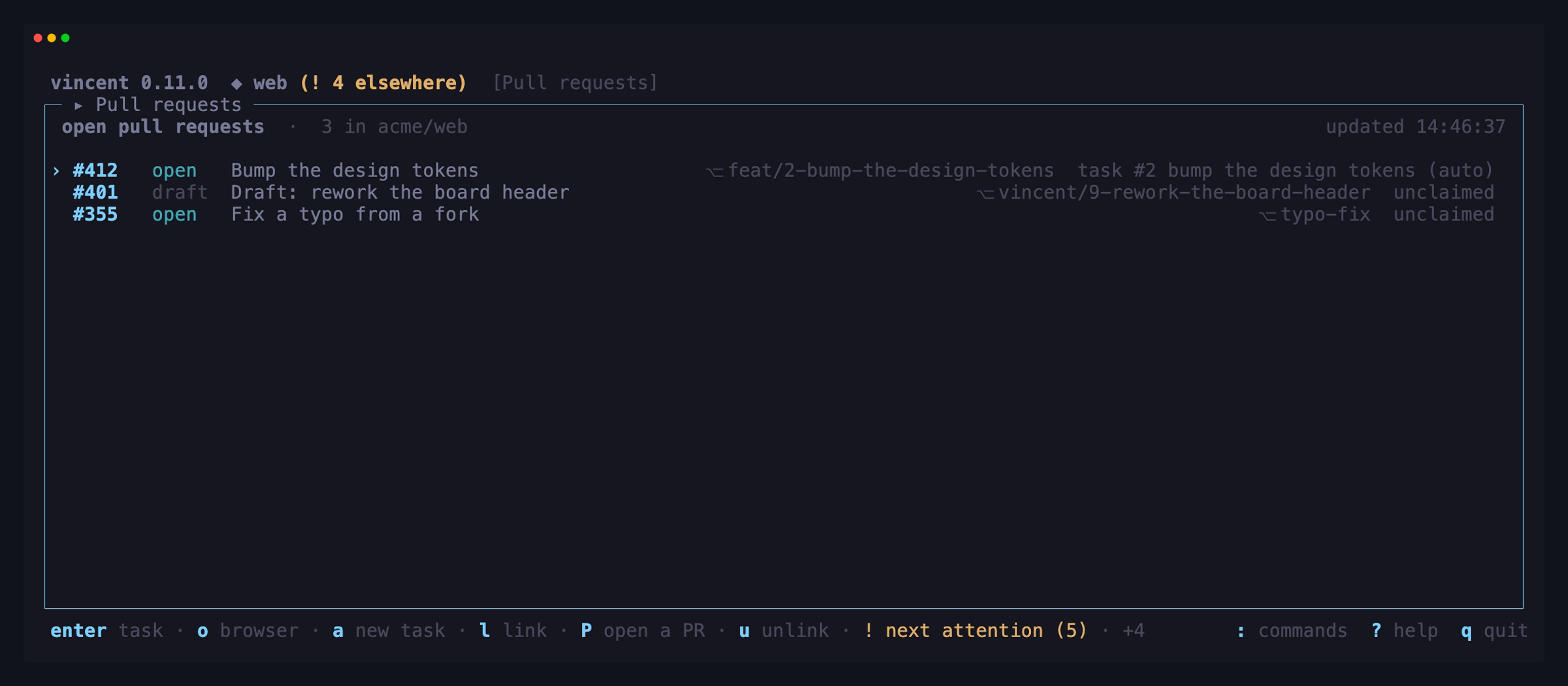Viewport: 1568px width, 686px height.
Task: Click the red close window dot
Action: click(x=38, y=38)
